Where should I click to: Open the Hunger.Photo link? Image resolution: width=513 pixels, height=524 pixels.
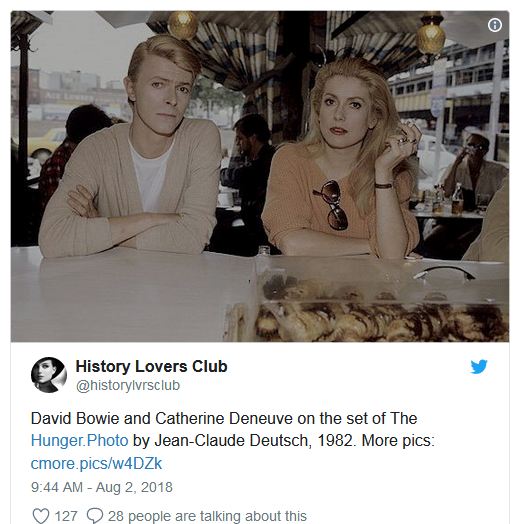[x=80, y=440]
